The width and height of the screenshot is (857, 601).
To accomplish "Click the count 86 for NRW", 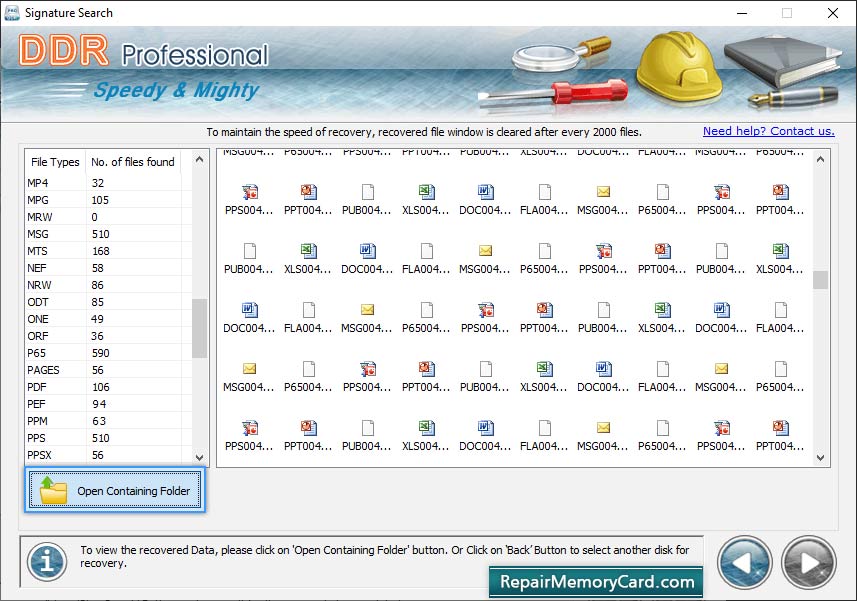I will click(x=97, y=284).
